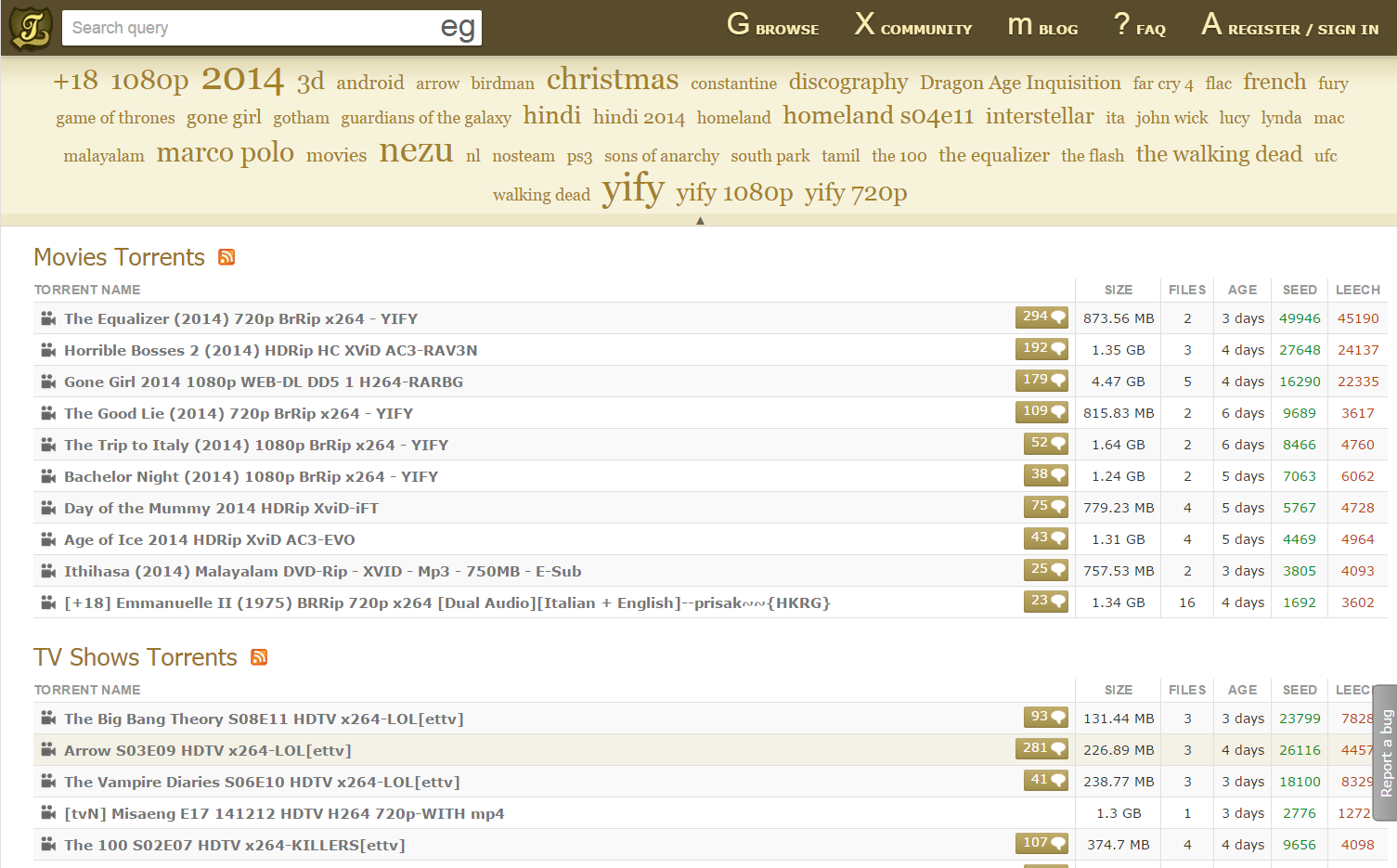Click the RSS icon next to Movies Torrents
Screen dimensions: 1397x868
point(226,257)
